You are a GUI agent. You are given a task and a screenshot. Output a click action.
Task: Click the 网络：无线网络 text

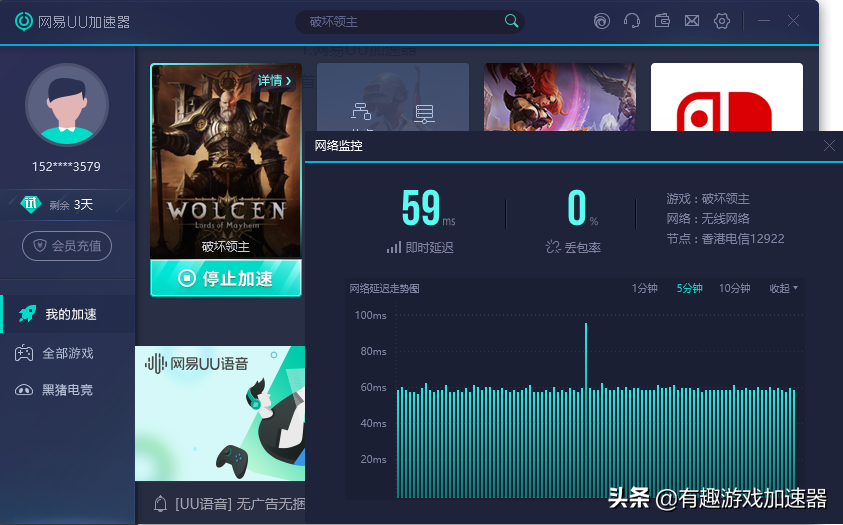click(708, 219)
